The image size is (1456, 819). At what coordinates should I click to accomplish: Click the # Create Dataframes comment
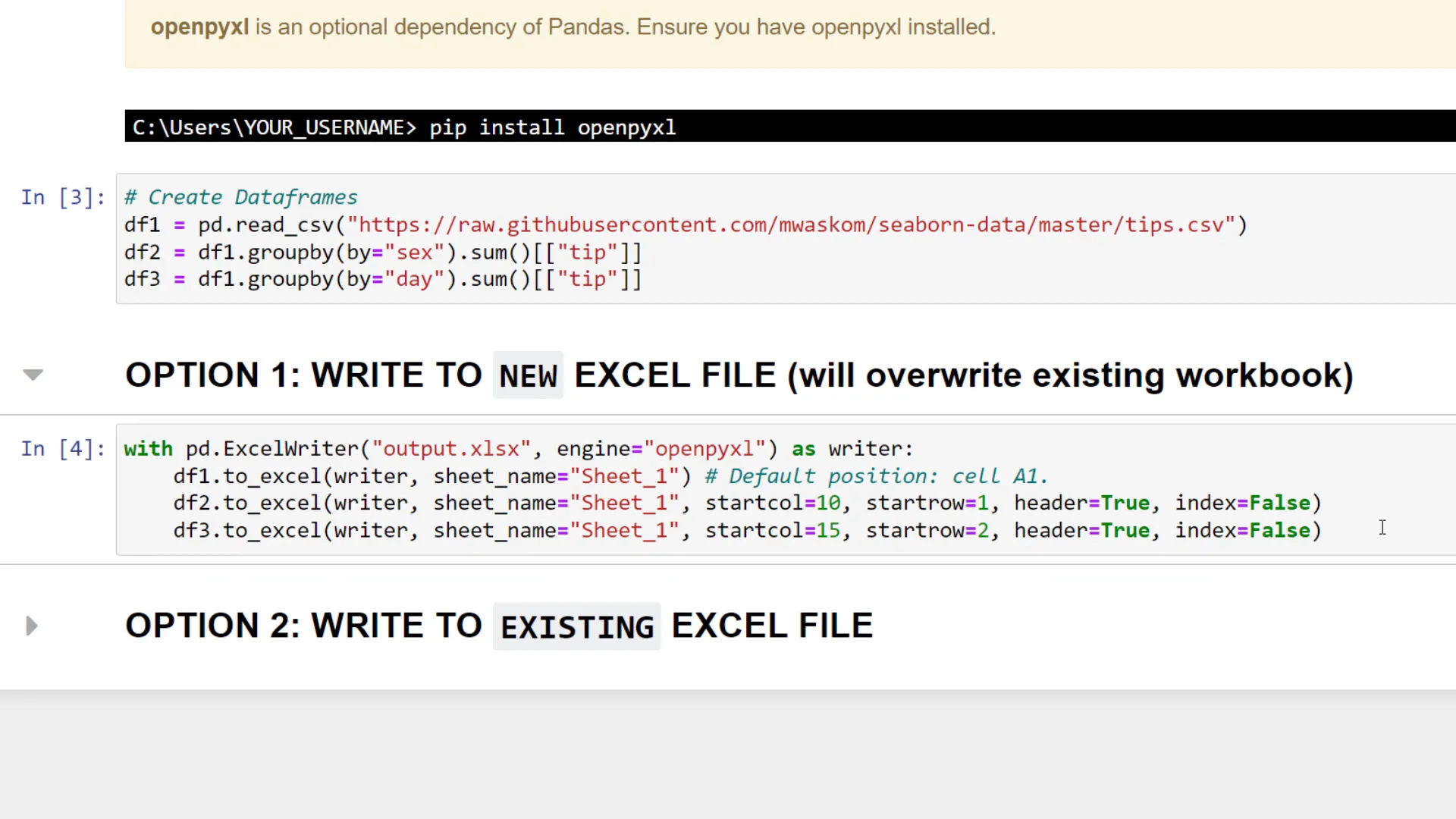click(240, 196)
